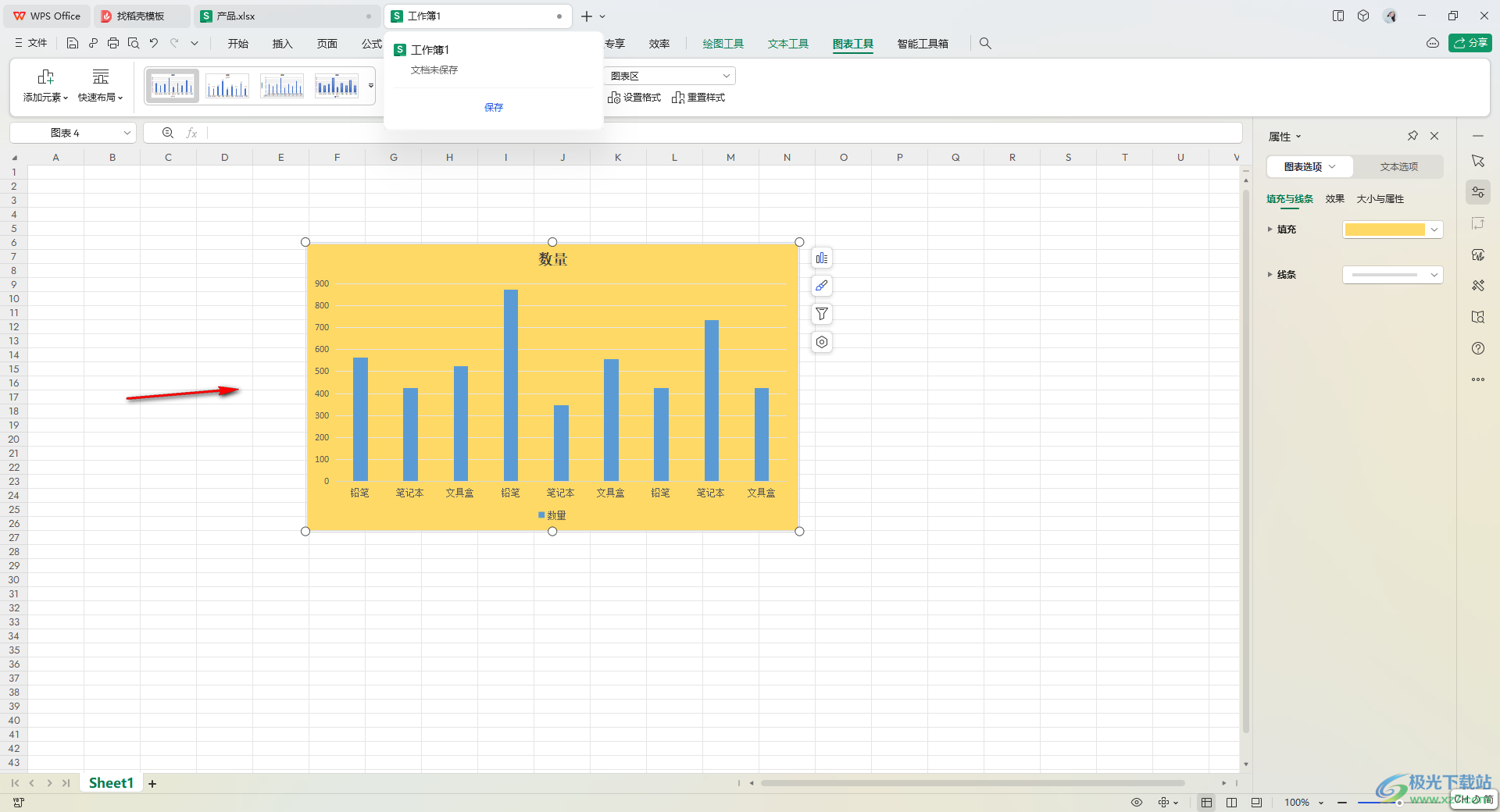Screen dimensions: 1500x812
Task: Select the fourth chart style thumbnail
Action: point(337,86)
